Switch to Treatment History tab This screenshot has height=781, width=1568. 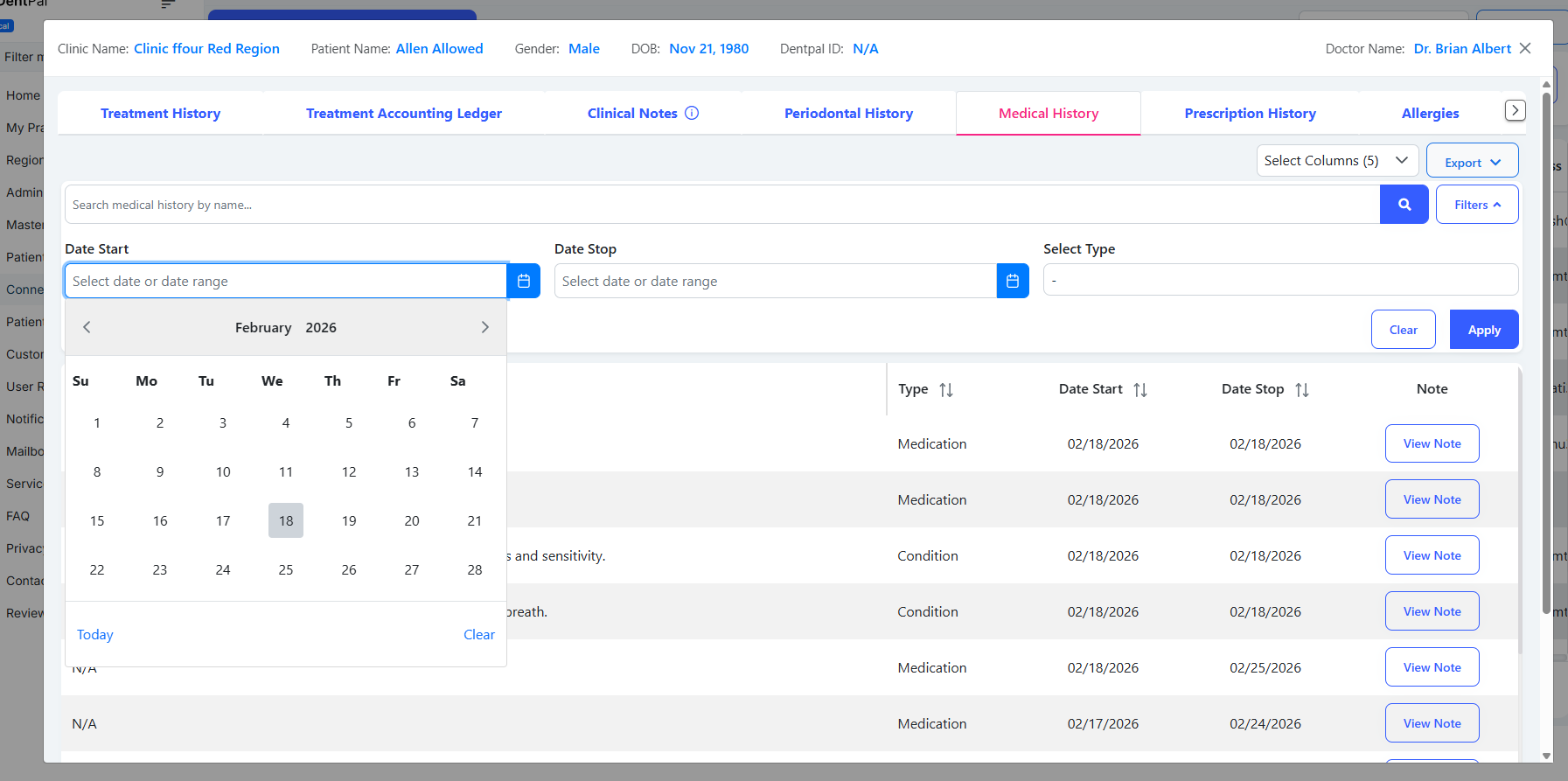click(160, 114)
